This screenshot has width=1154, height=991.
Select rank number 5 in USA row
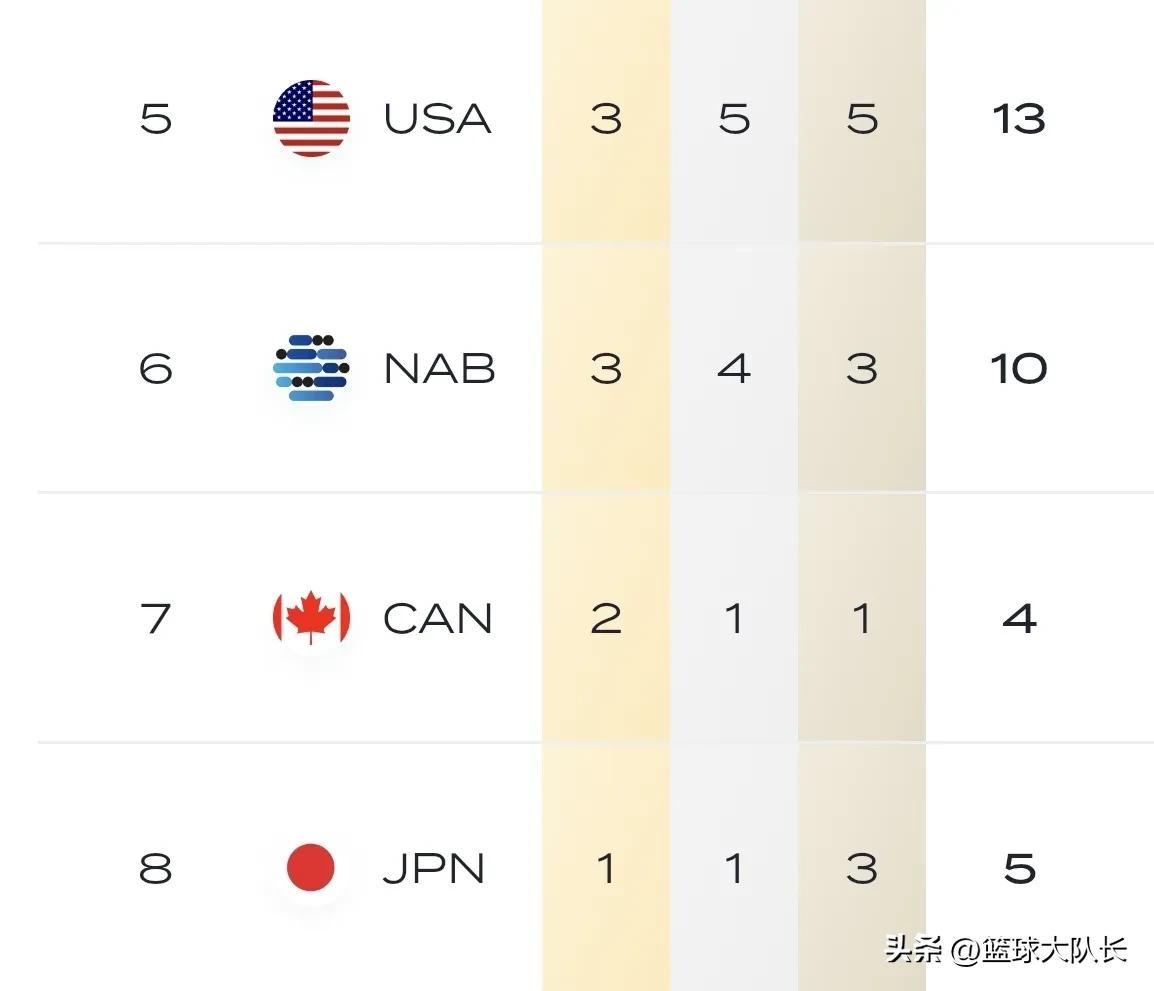click(x=155, y=118)
